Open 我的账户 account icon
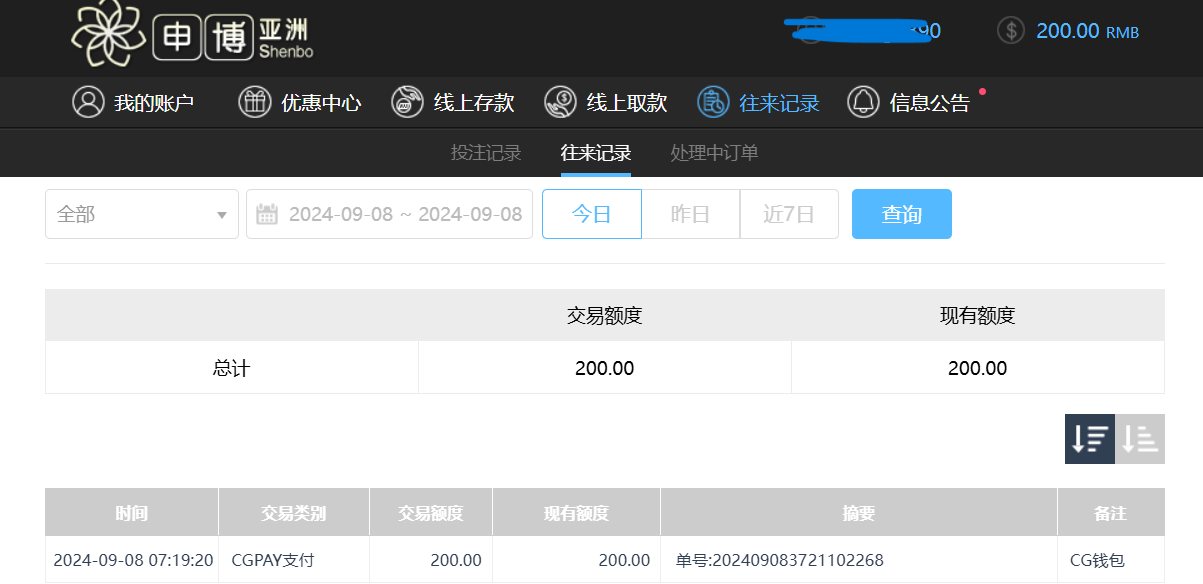This screenshot has height=584, width=1203. pyautogui.click(x=88, y=102)
